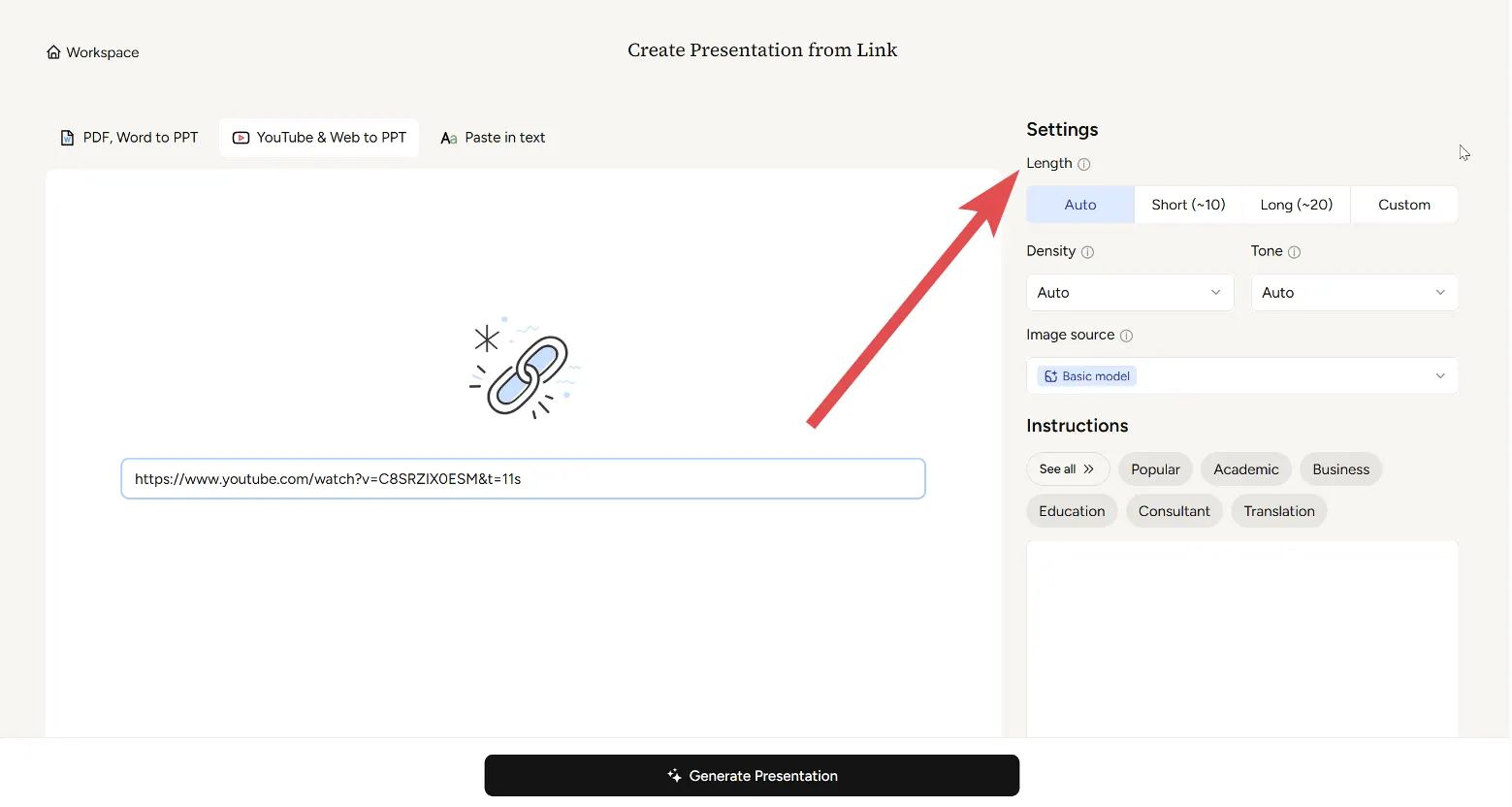Select the Auto length option

tap(1079, 205)
